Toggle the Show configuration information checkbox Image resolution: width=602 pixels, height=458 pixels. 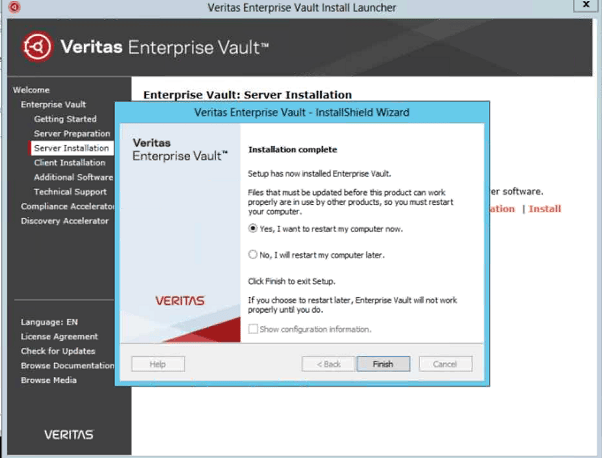253,329
